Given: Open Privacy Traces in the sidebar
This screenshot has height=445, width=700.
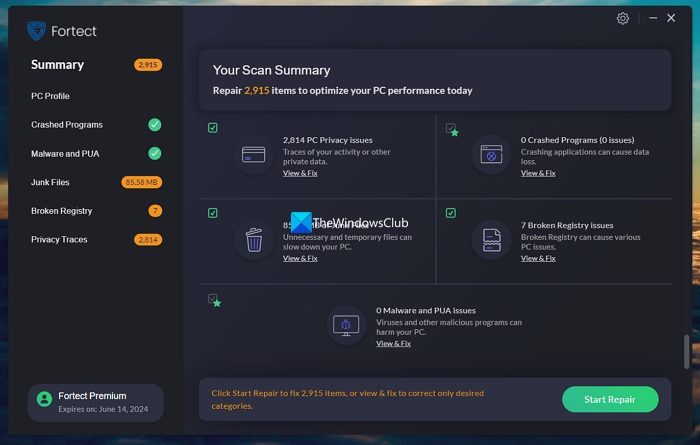Looking at the screenshot, I should (x=59, y=240).
